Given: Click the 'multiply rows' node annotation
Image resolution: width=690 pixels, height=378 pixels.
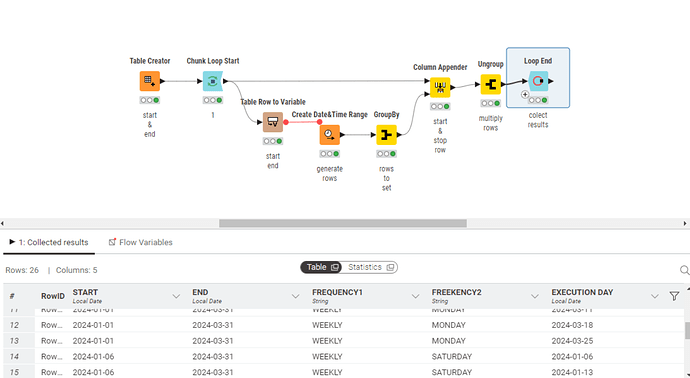Looking at the screenshot, I should coord(491,123).
